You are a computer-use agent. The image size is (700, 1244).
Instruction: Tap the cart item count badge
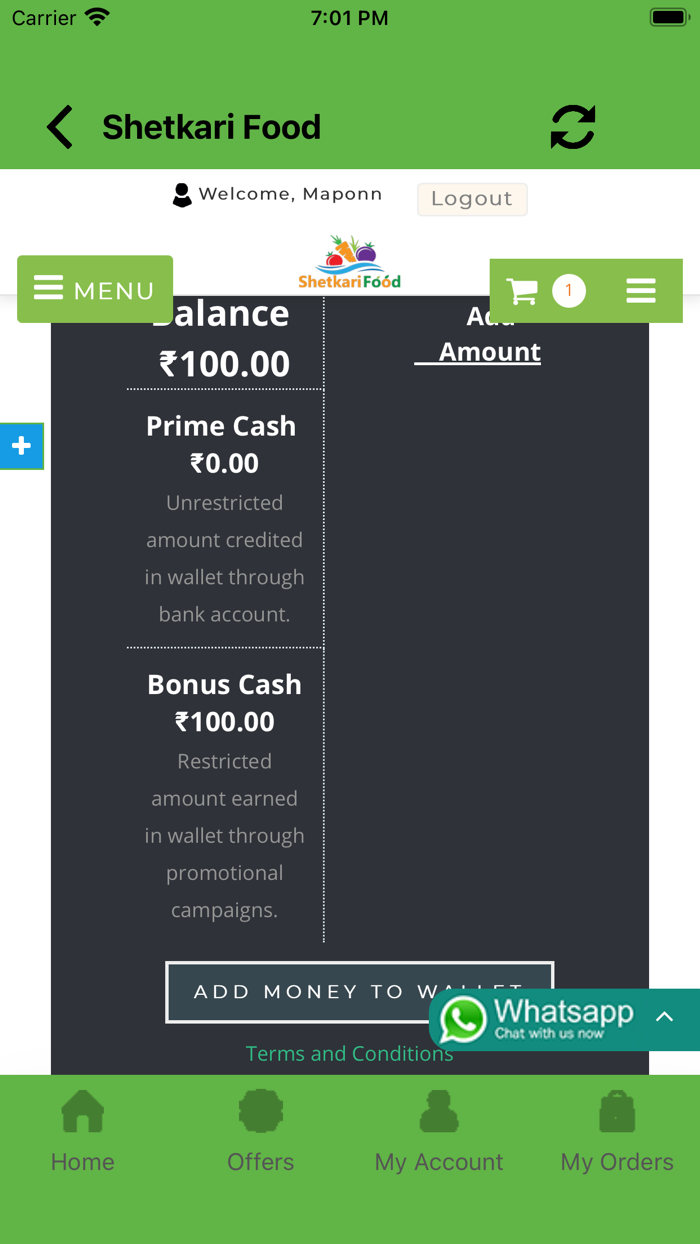pos(569,291)
